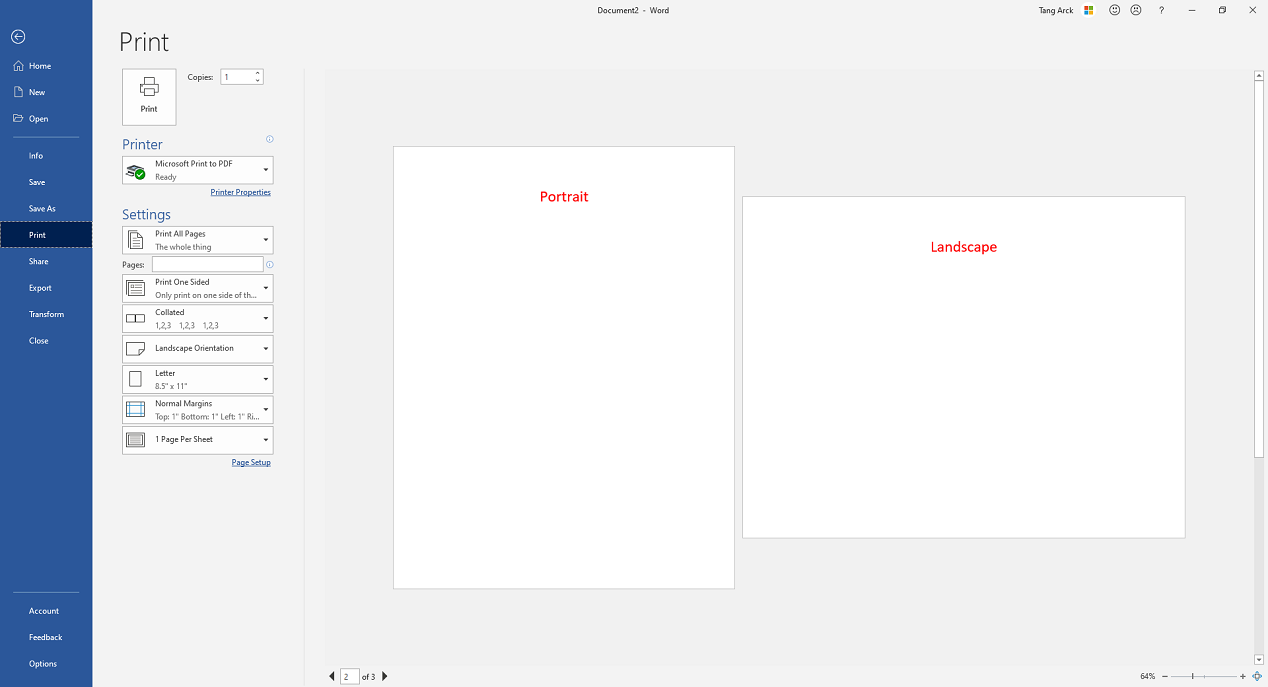This screenshot has height=687, width=1268.
Task: Open Account page
Action: [x=46, y=611]
